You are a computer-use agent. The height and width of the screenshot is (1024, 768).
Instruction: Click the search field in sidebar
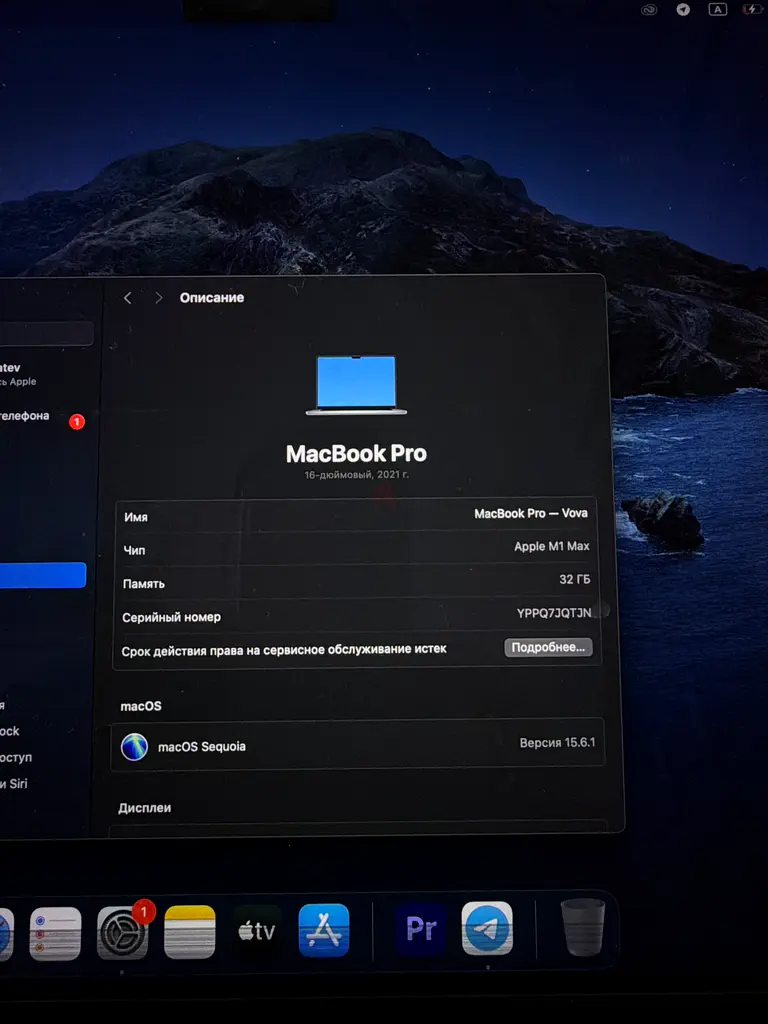46,333
